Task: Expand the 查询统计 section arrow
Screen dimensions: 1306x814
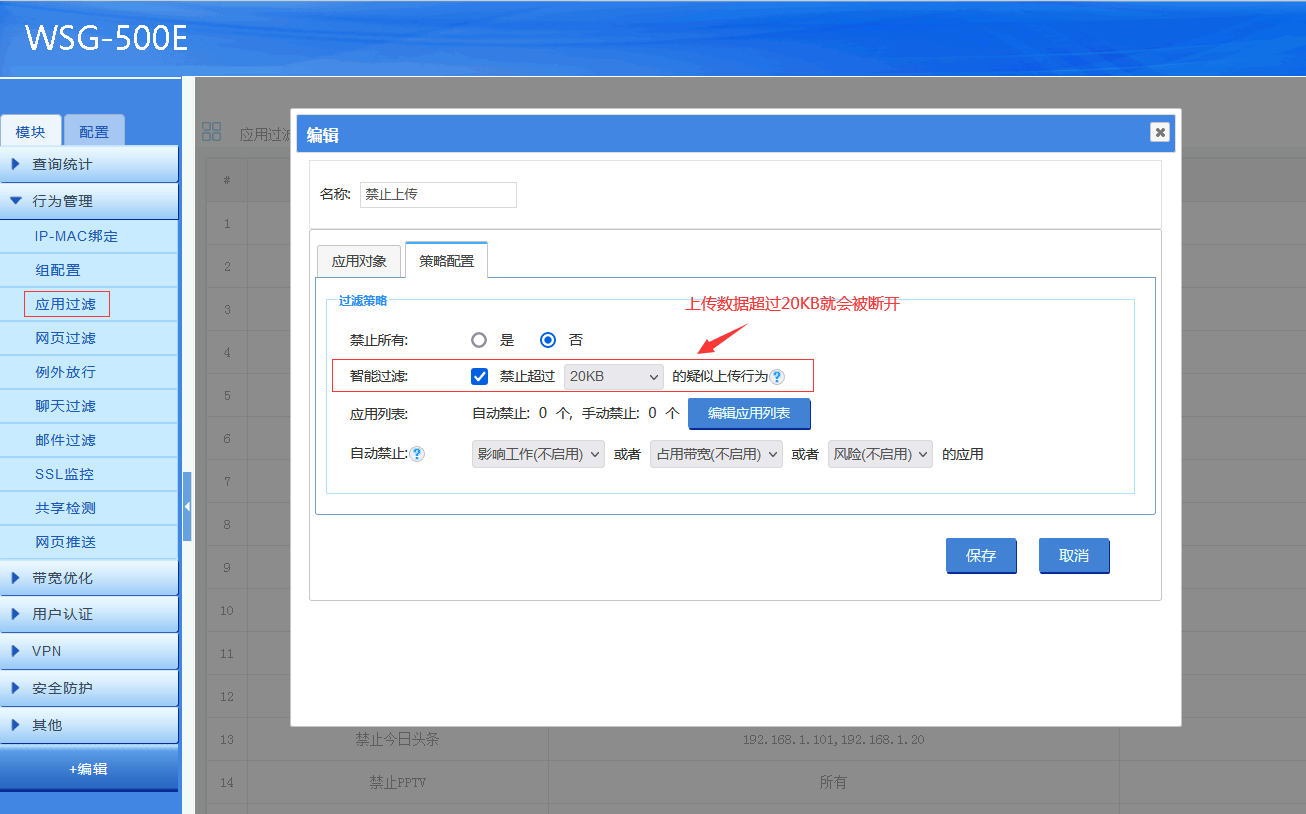Action: (x=16, y=164)
